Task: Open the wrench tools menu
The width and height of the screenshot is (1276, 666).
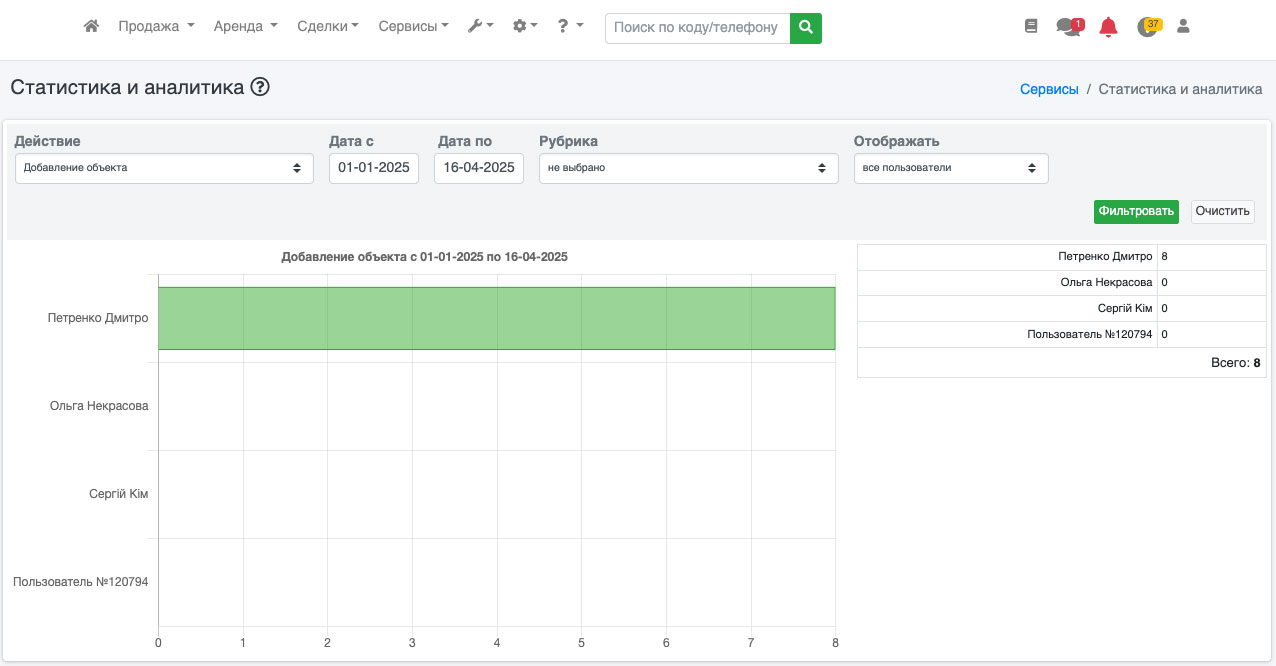Action: 480,27
